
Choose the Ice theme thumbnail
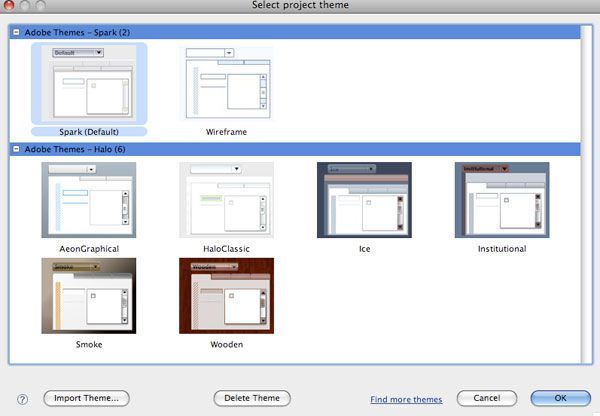(365, 200)
